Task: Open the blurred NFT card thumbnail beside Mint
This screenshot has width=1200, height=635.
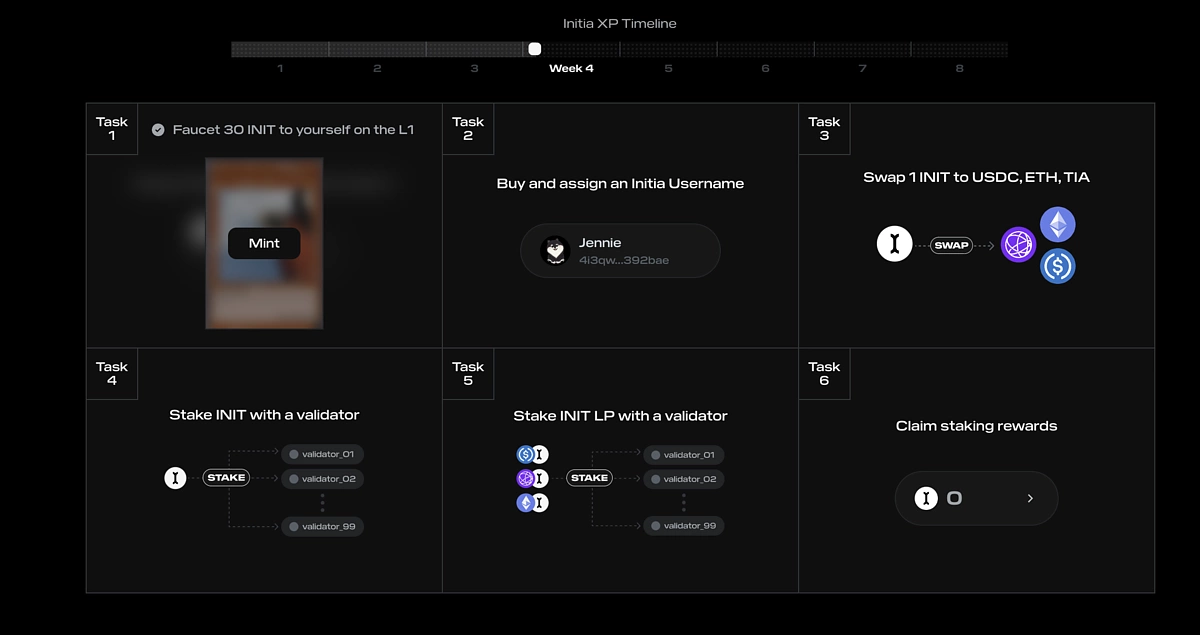Action: (264, 243)
